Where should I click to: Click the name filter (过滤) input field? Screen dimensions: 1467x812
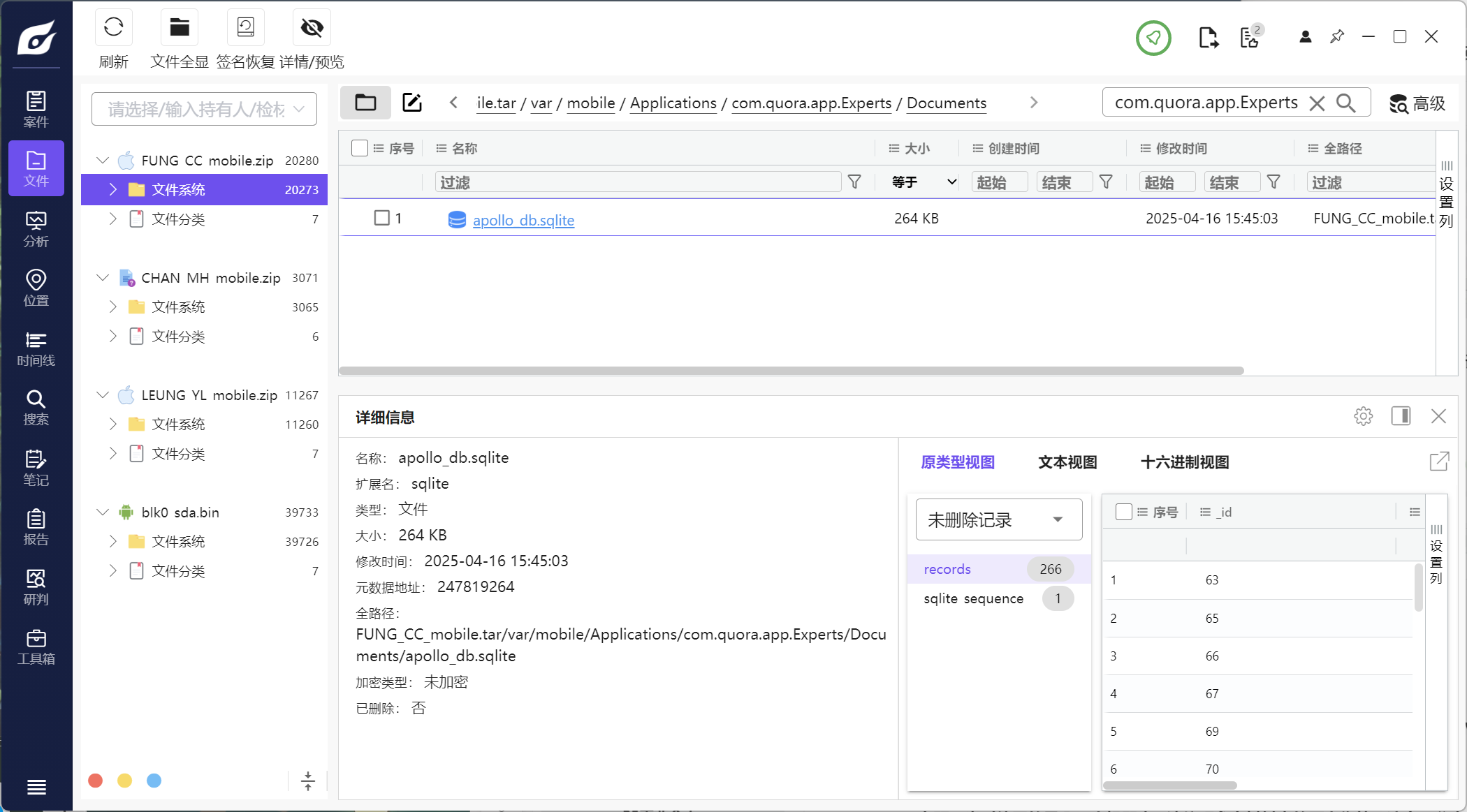[x=637, y=182]
